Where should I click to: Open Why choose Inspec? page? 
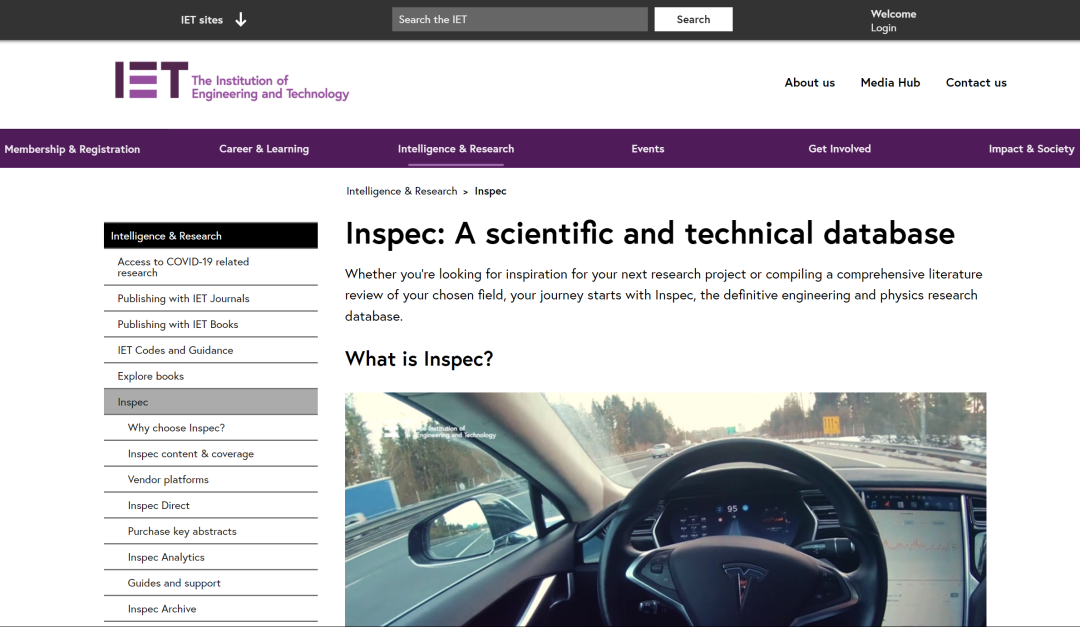tap(211, 428)
